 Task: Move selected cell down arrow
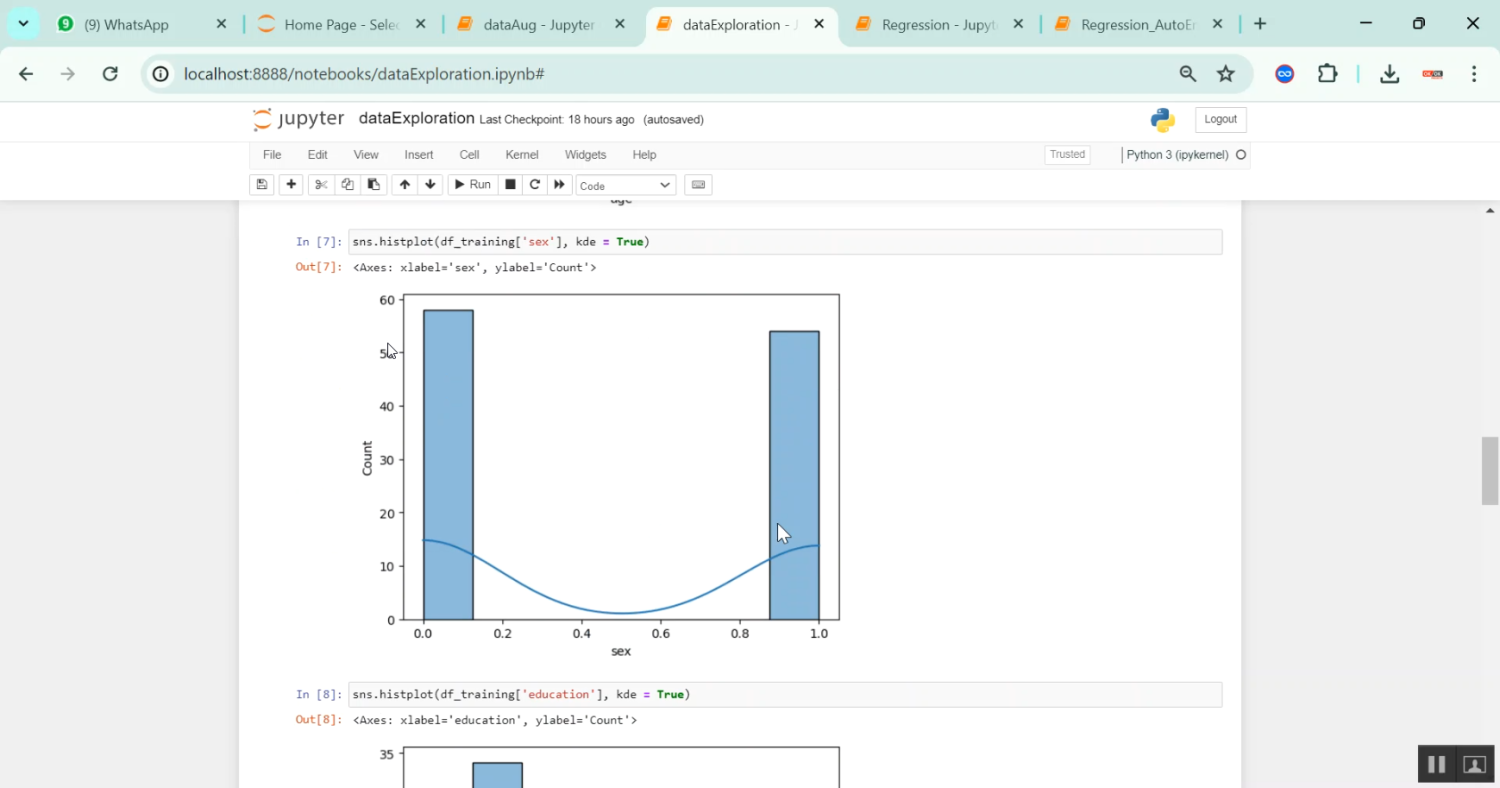point(431,185)
